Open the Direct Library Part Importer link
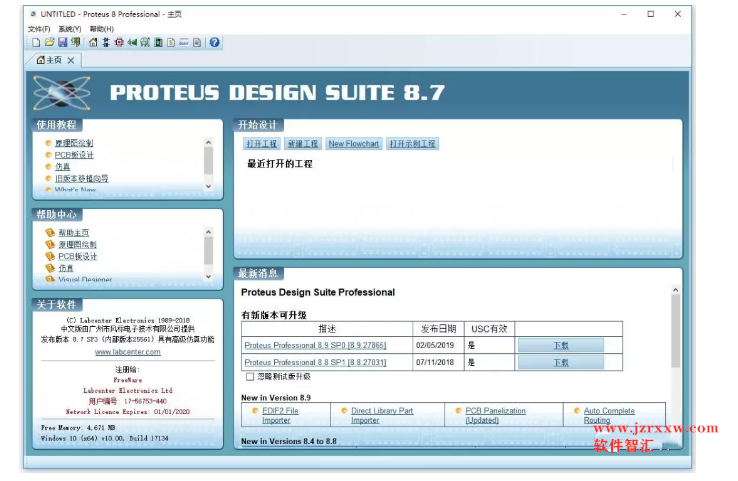Screen dimensions: 738x481 click(x=382, y=415)
